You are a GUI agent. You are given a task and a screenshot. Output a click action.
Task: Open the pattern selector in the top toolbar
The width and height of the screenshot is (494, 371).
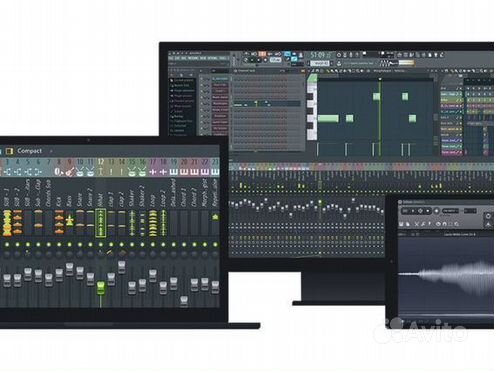click(320, 63)
